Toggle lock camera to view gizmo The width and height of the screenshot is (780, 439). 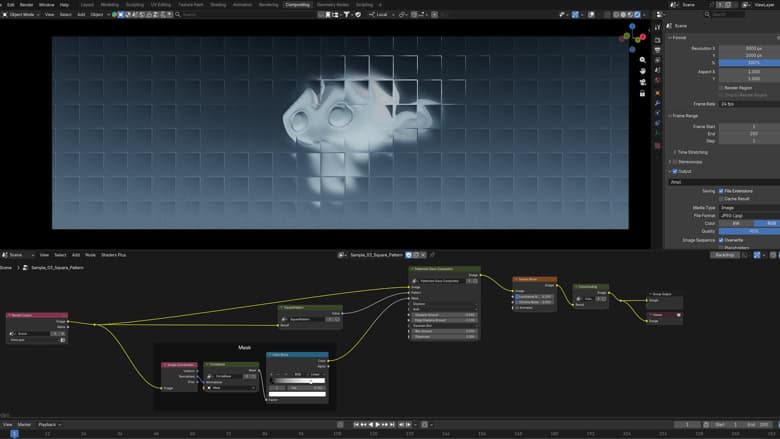click(x=643, y=93)
